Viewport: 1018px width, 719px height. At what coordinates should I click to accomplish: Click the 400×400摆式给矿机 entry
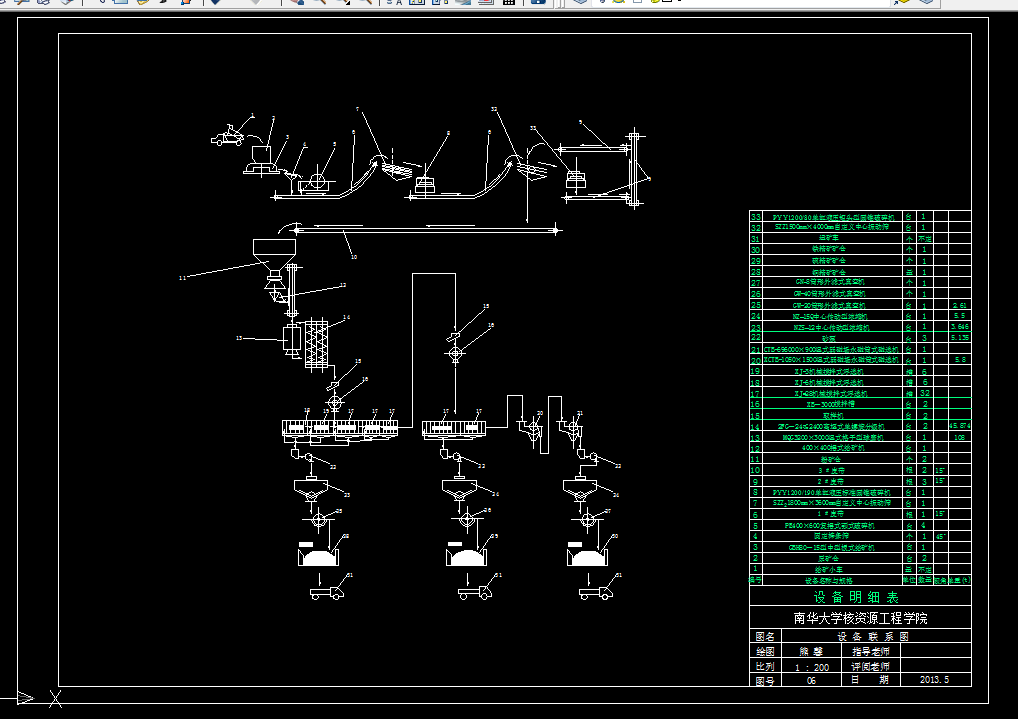coord(833,448)
